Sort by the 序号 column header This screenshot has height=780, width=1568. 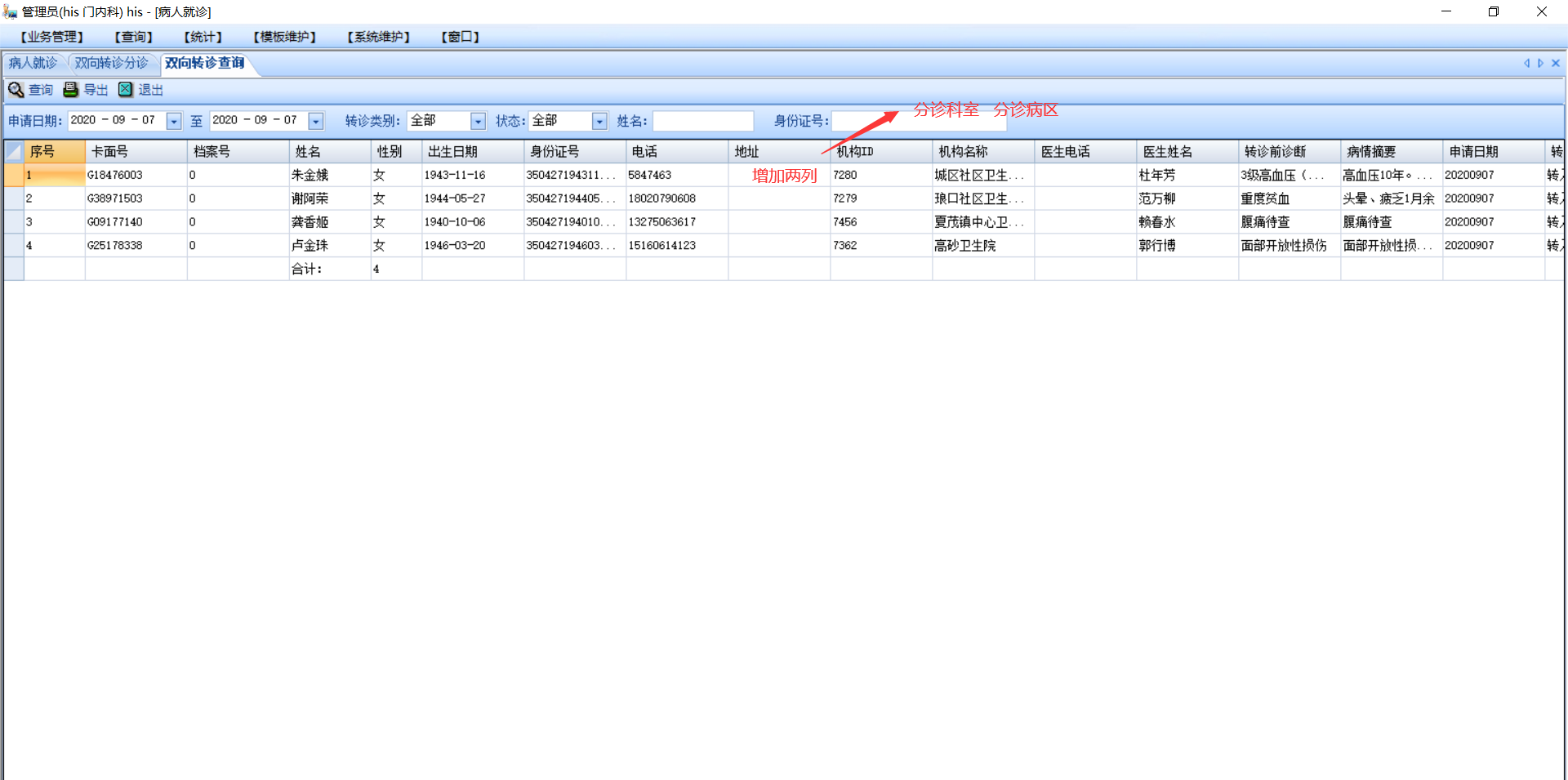pyautogui.click(x=55, y=152)
